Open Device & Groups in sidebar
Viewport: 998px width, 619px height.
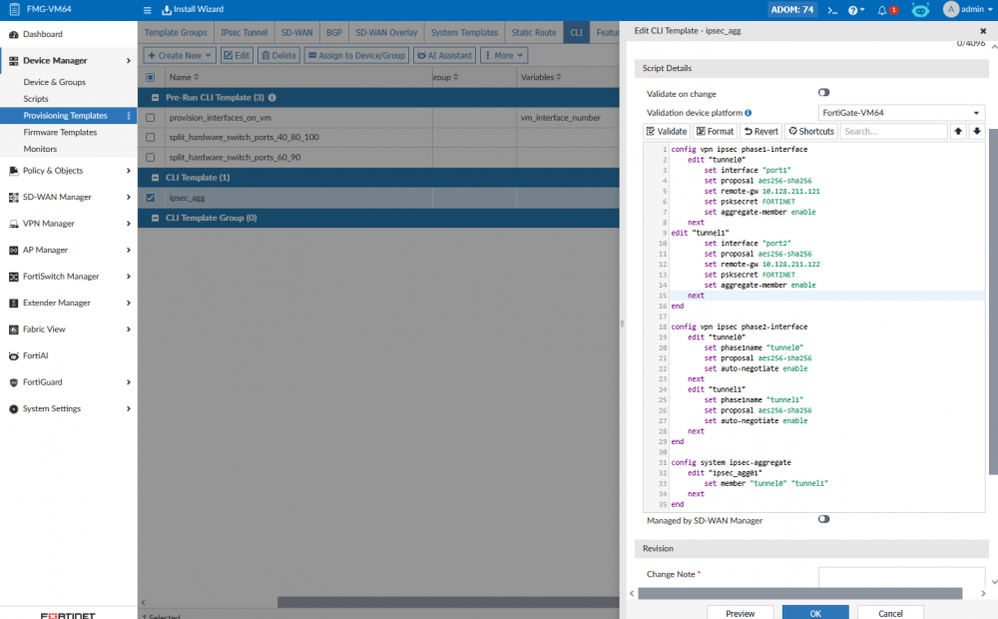click(54, 82)
